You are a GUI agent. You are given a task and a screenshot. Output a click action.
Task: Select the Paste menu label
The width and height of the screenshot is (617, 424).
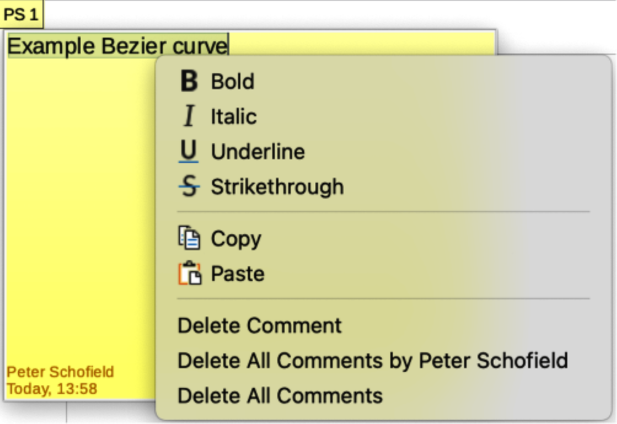(x=237, y=273)
